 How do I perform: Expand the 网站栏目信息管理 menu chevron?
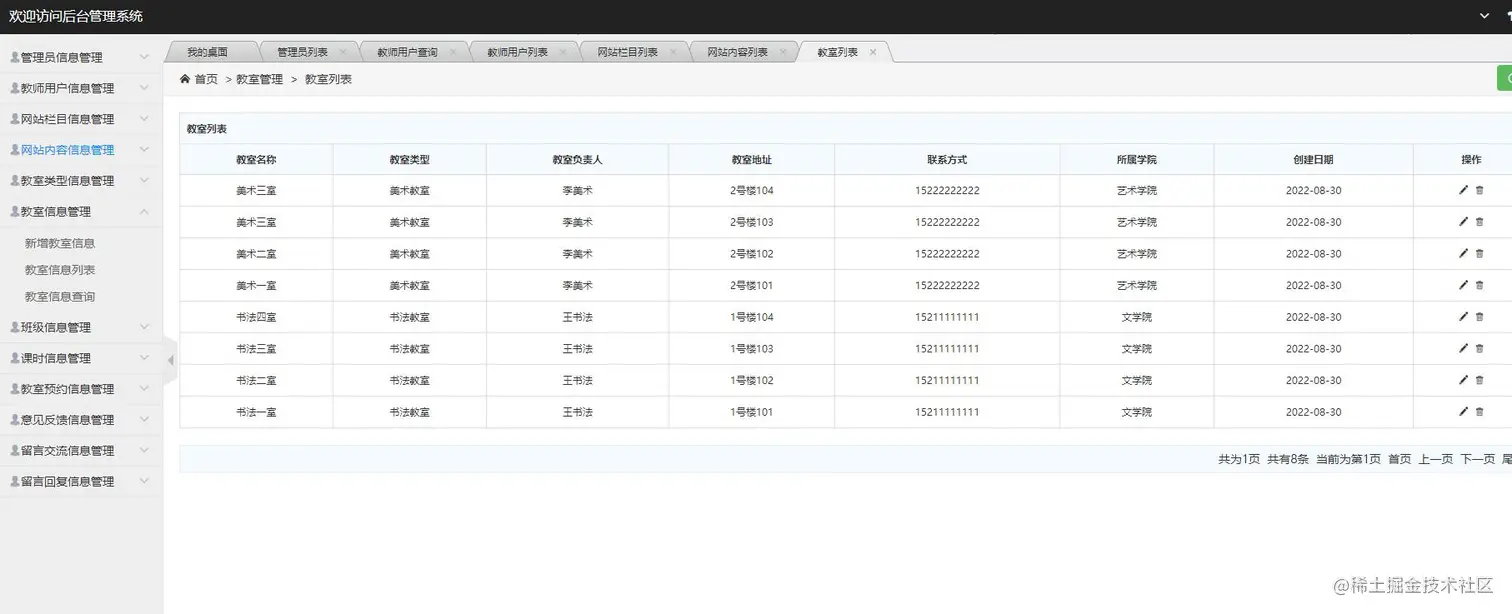(x=144, y=119)
